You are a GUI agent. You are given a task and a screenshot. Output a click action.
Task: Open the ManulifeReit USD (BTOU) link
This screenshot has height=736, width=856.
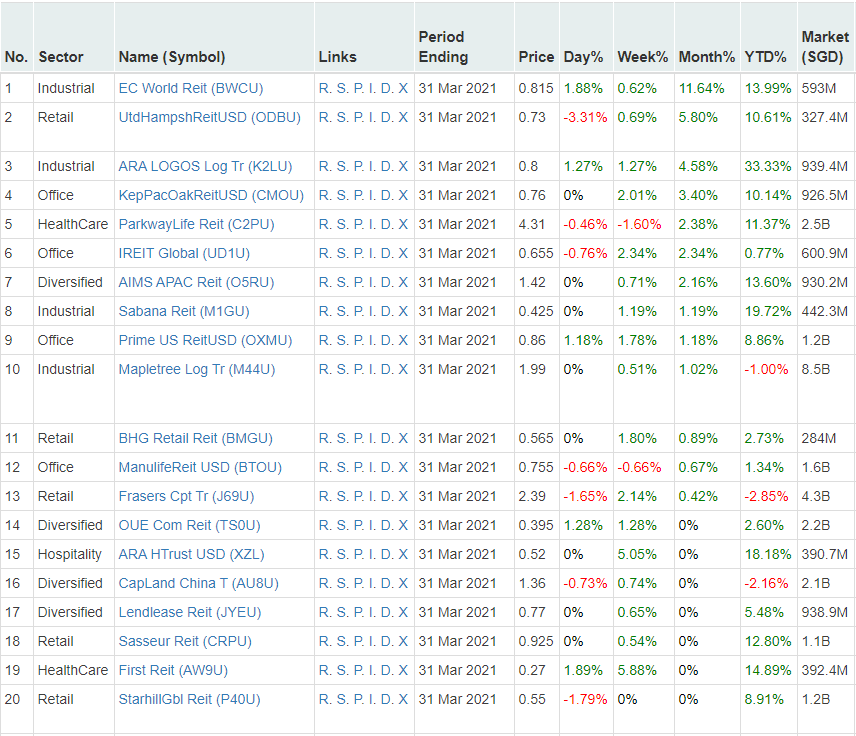point(200,467)
